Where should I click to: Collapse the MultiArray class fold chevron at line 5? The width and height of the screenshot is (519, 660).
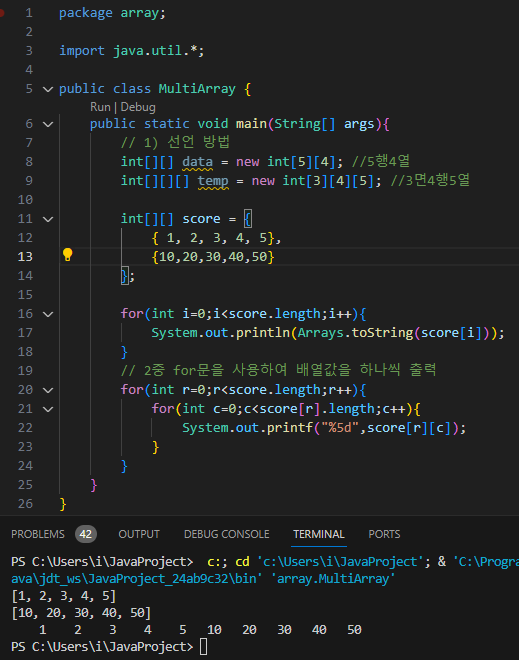48,89
